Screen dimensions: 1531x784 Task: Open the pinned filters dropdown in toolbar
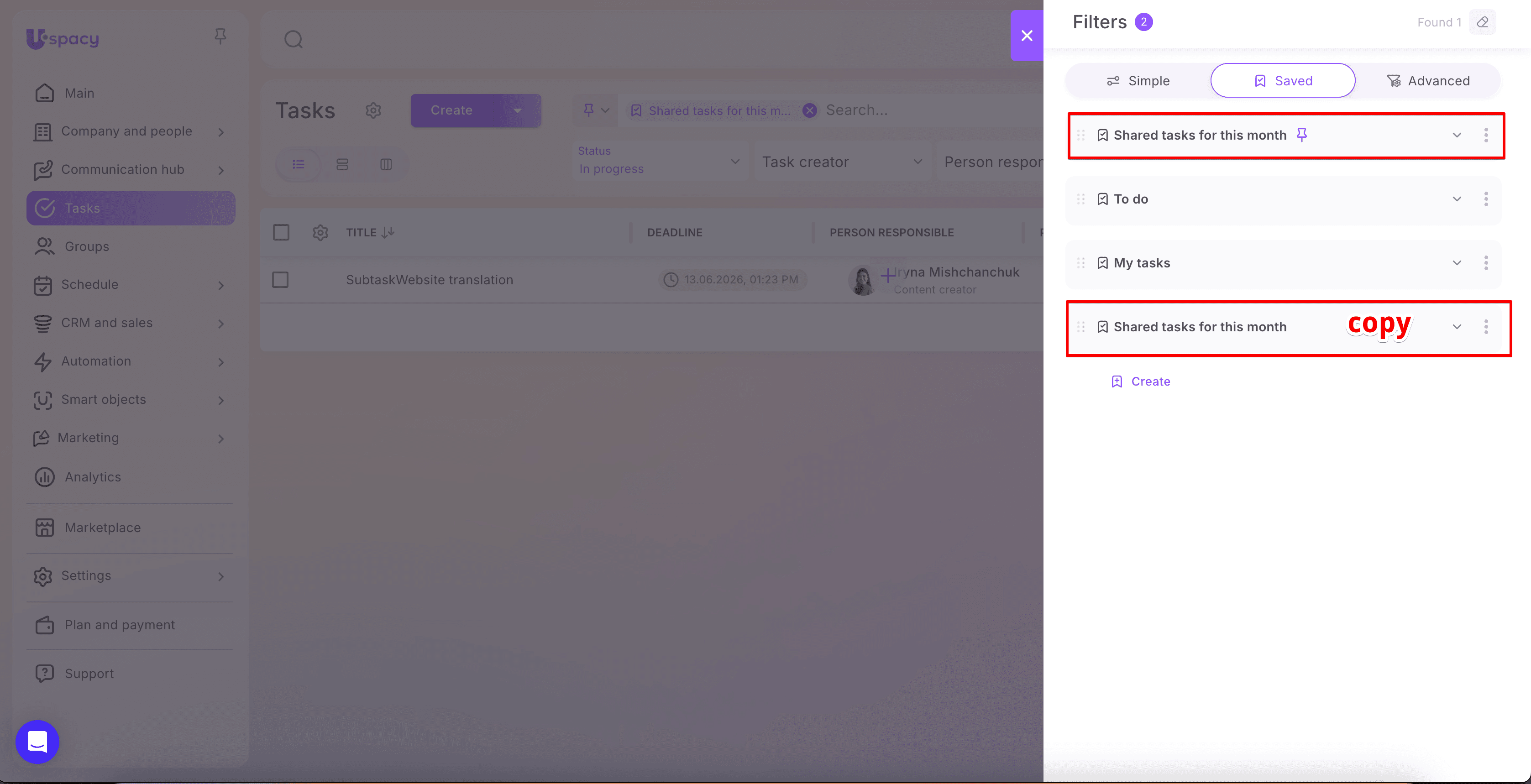(596, 110)
